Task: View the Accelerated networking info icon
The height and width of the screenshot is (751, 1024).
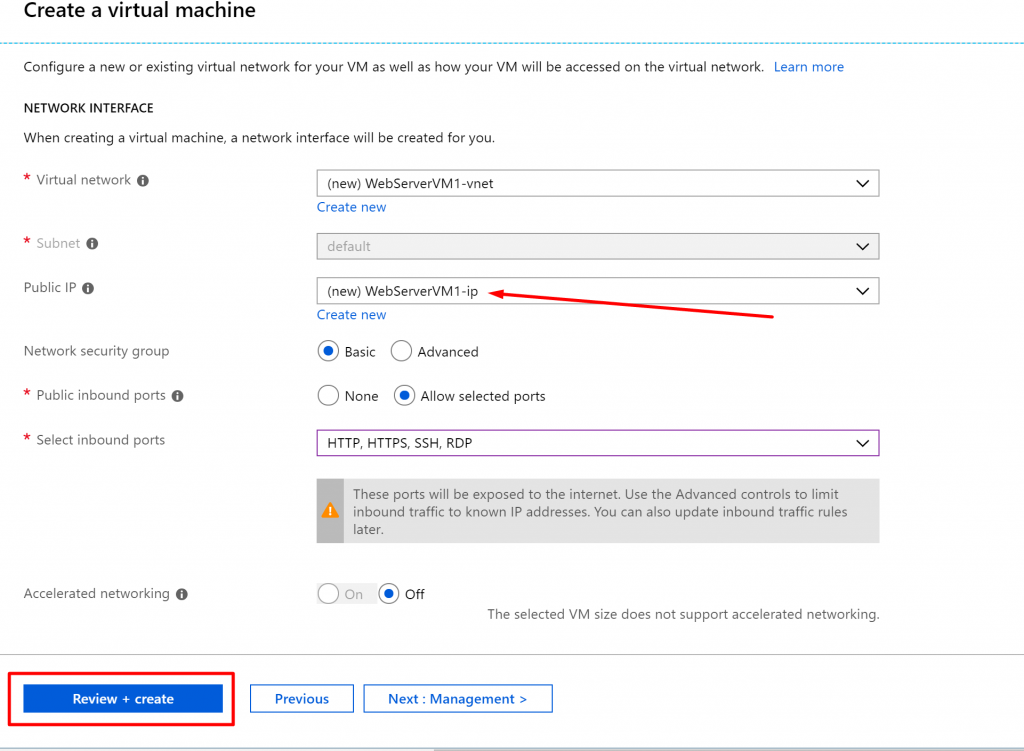Action: click(x=182, y=594)
